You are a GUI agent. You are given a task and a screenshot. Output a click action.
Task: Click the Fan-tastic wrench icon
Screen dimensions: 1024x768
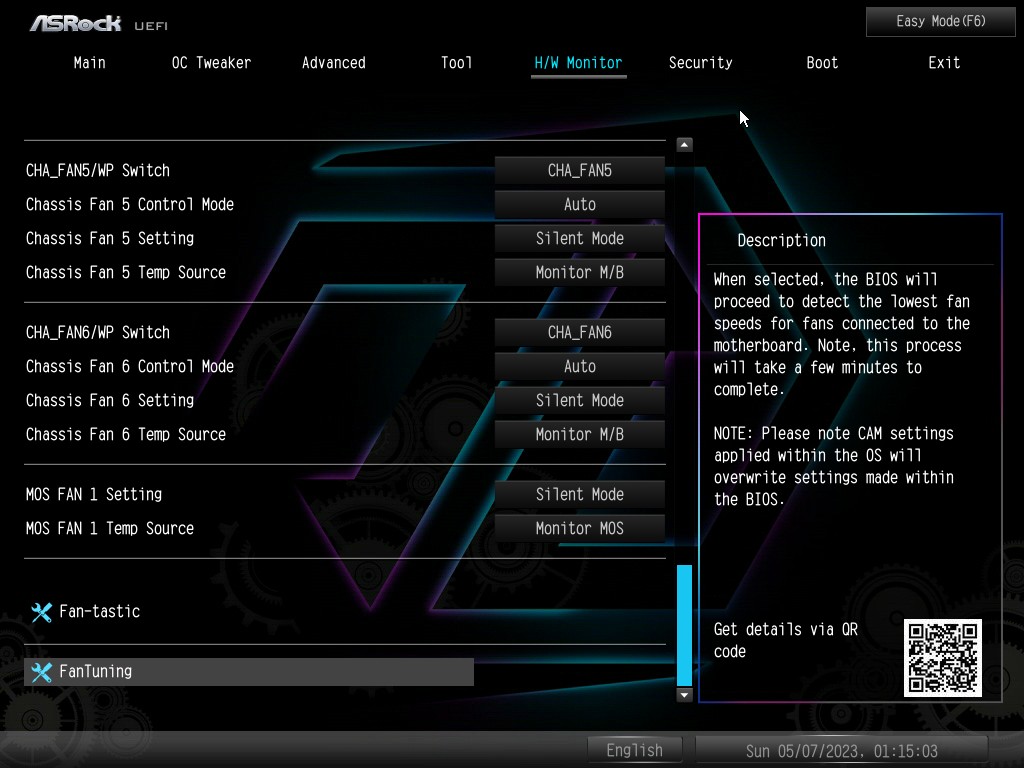tap(41, 612)
